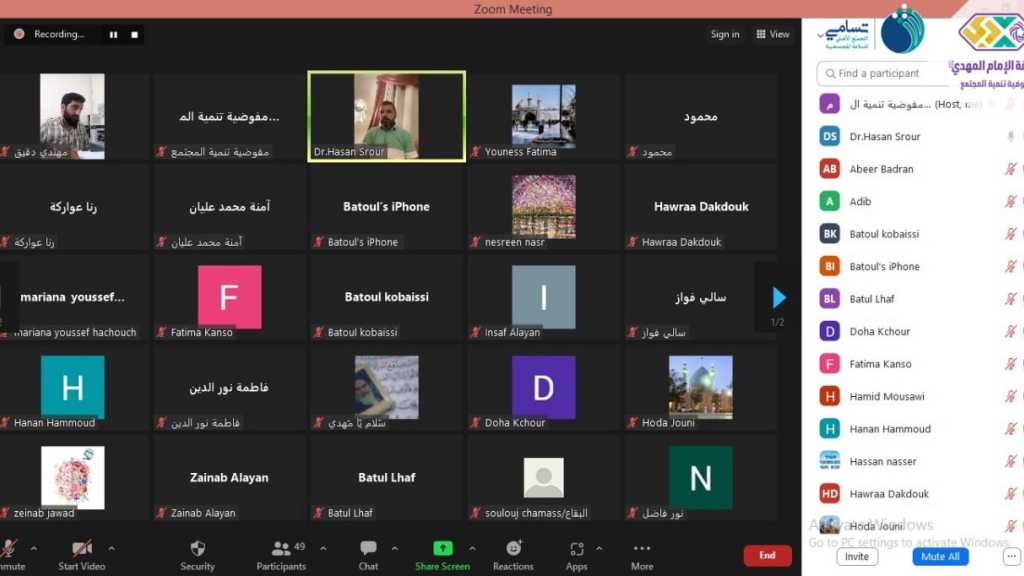Toggle the Participants panel

point(281,549)
